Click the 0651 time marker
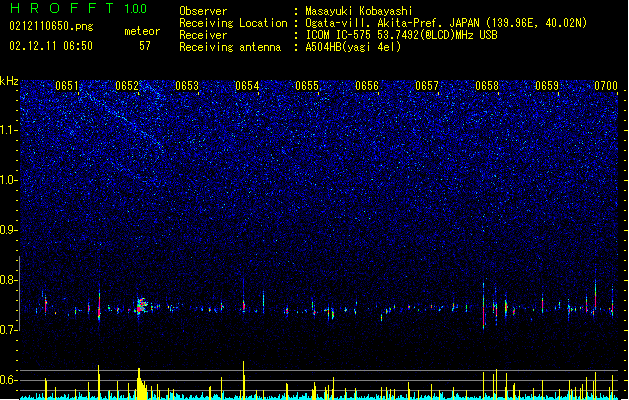The image size is (629, 400). pos(67,86)
